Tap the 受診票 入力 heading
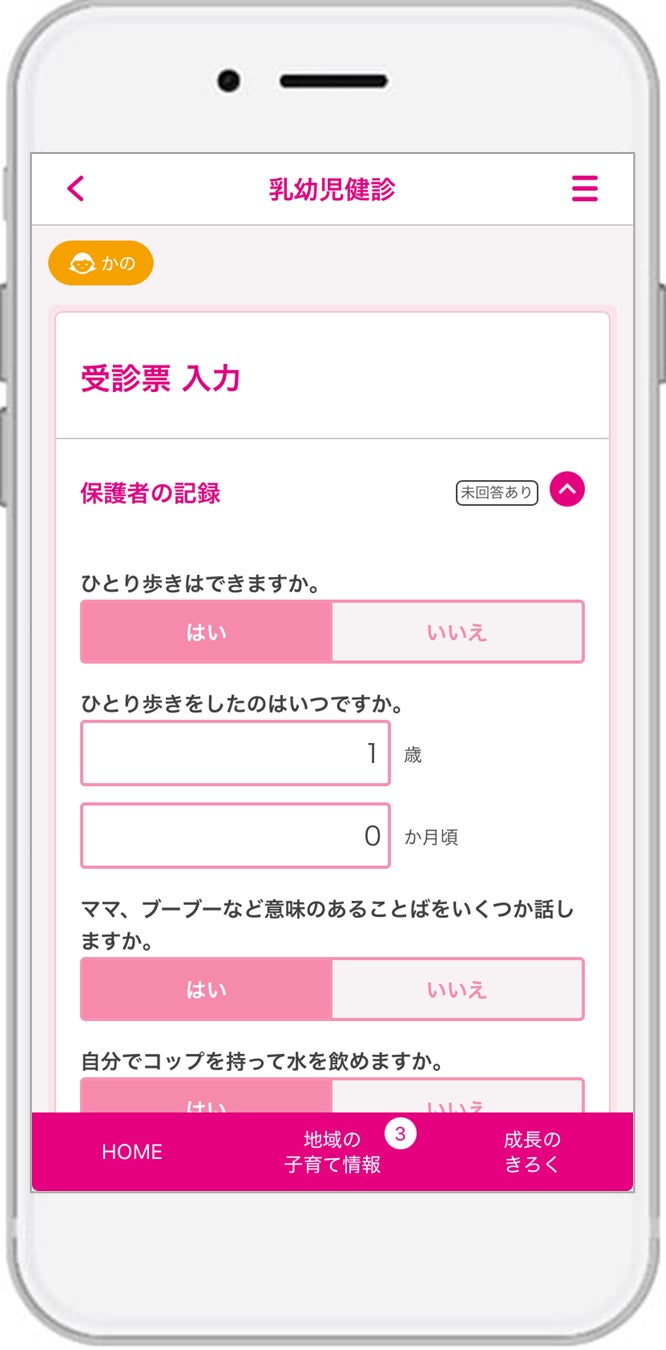The width and height of the screenshot is (666, 1350). [160, 379]
